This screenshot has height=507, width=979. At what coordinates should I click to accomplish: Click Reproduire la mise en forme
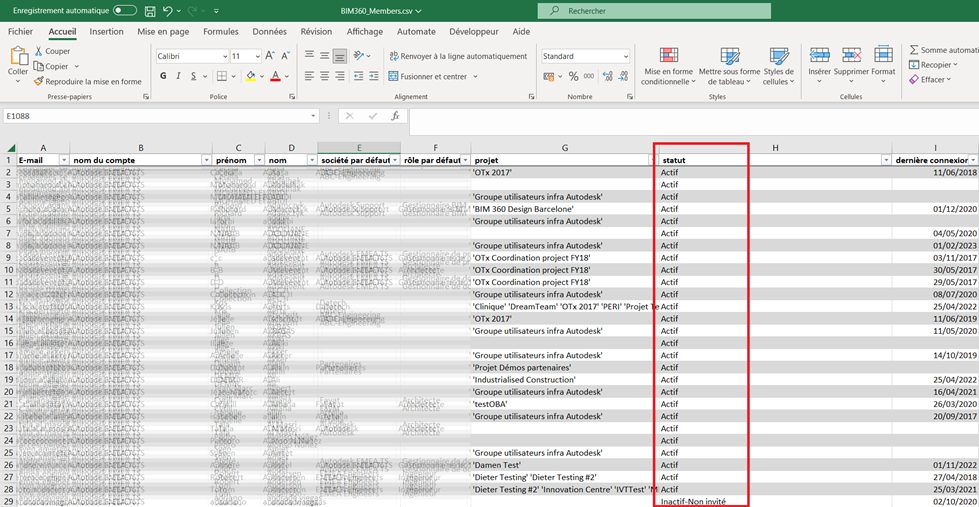pyautogui.click(x=87, y=81)
